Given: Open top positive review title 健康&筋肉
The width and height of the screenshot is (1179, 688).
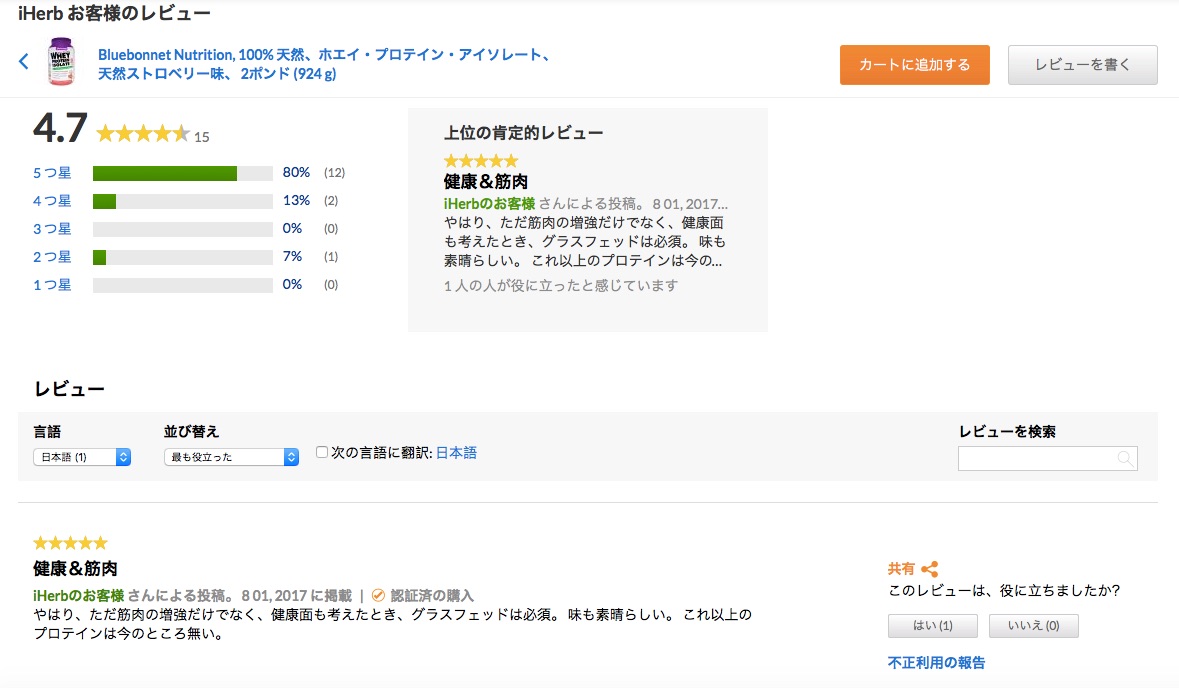Looking at the screenshot, I should point(486,181).
